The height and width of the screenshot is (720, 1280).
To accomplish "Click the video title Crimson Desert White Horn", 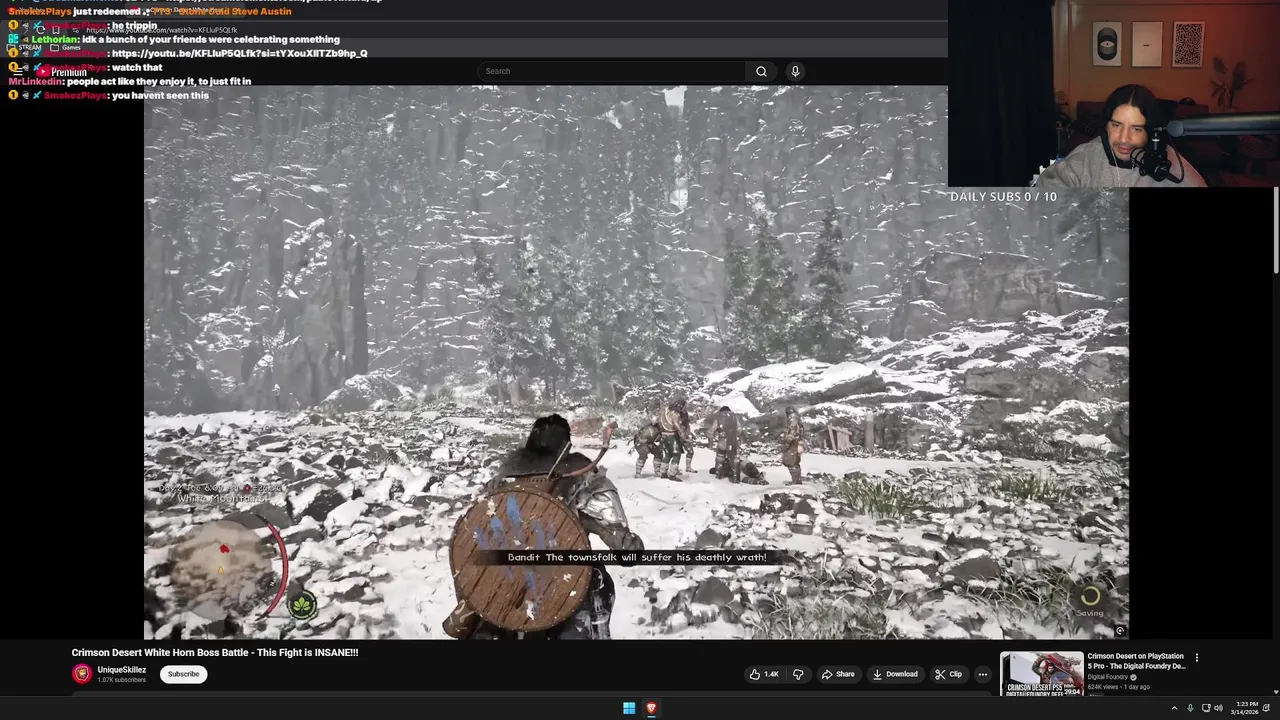I will click(x=215, y=652).
